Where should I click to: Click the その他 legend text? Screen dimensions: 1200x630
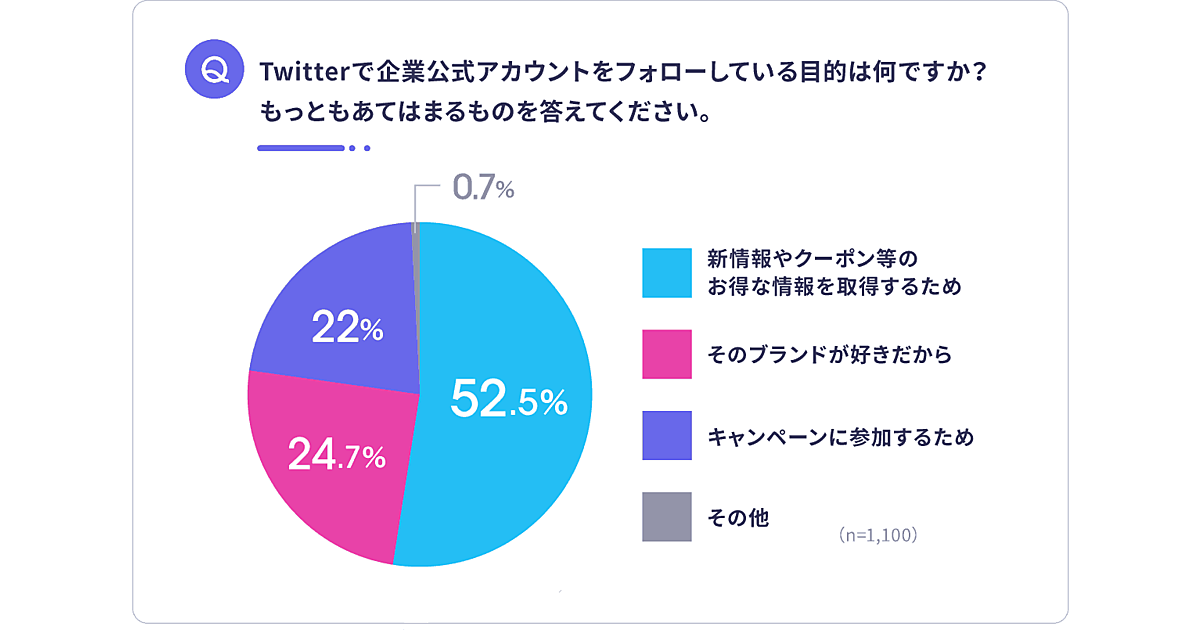(738, 518)
